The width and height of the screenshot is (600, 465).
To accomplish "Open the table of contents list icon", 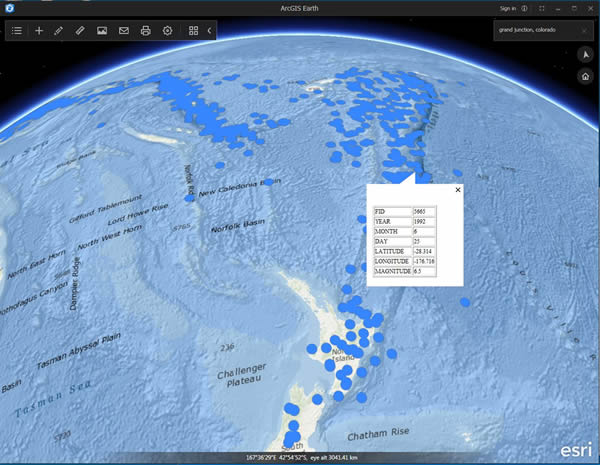I will [x=17, y=31].
